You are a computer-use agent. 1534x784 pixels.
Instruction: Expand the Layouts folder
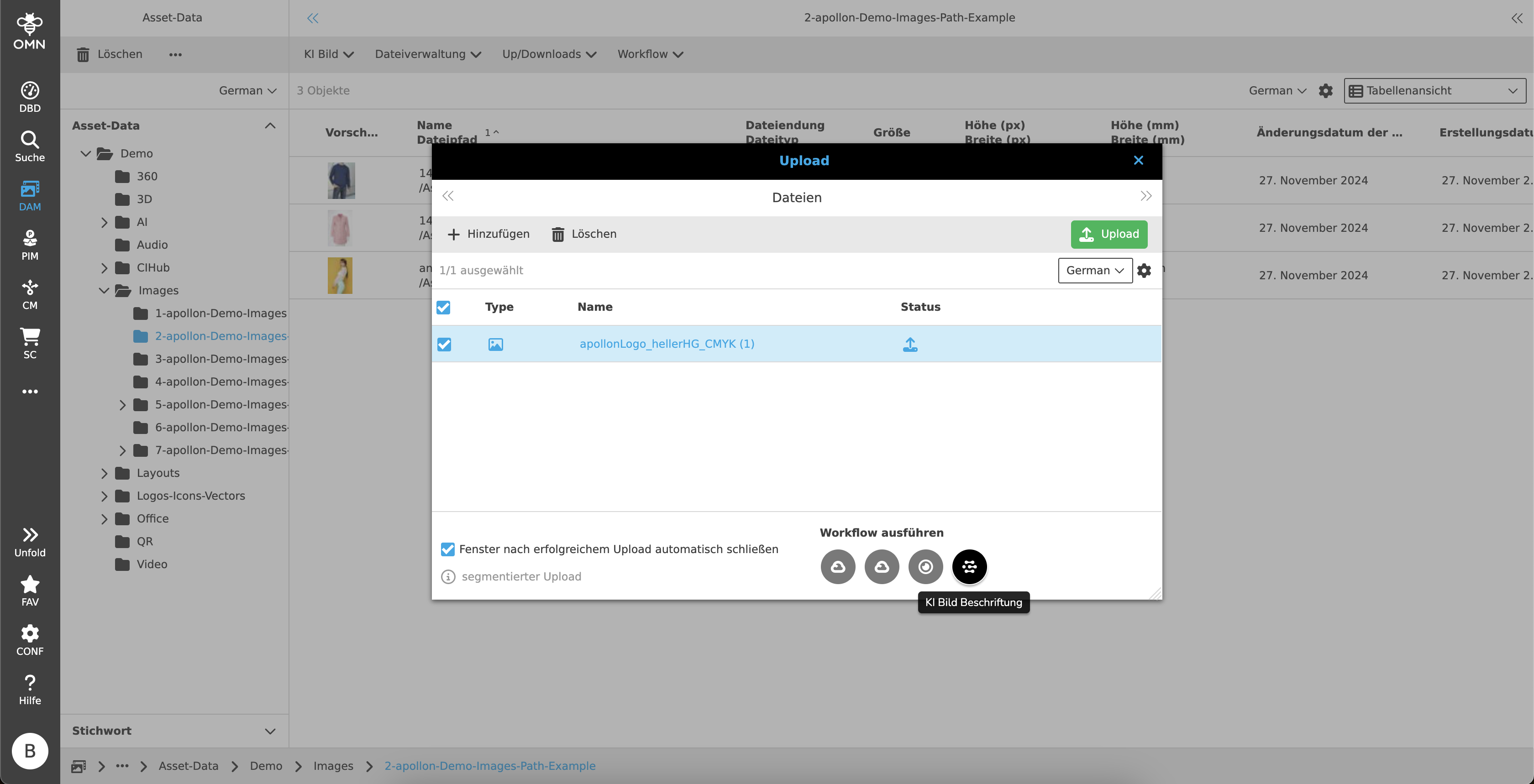pos(104,473)
